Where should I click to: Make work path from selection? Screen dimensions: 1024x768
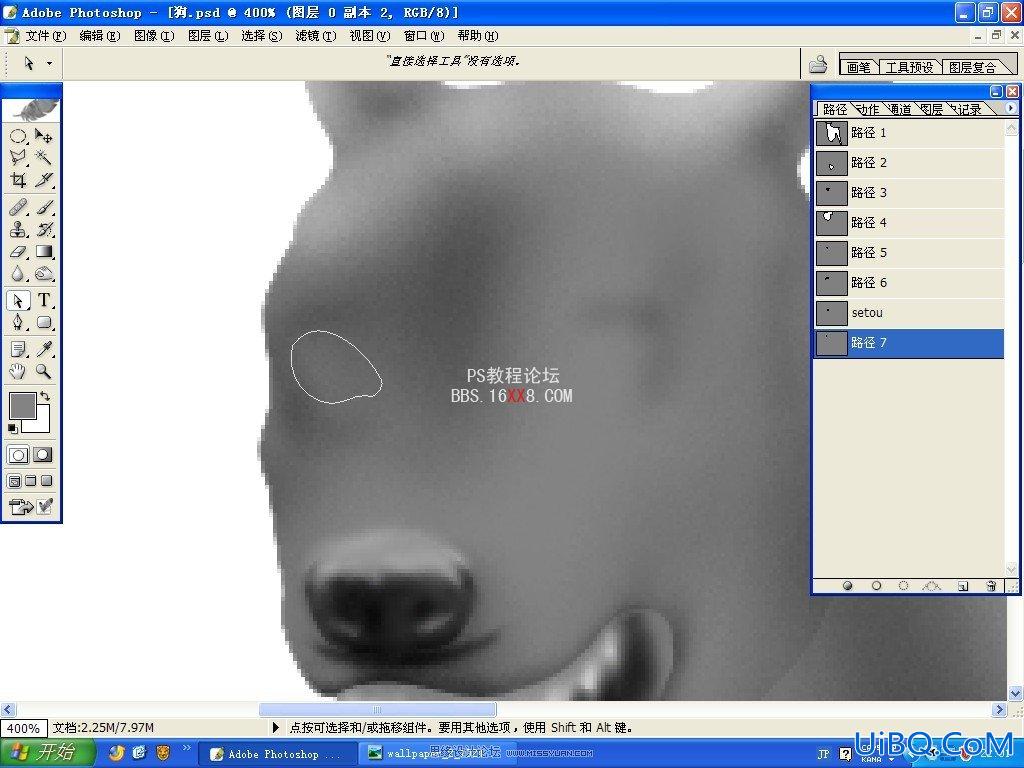point(932,586)
